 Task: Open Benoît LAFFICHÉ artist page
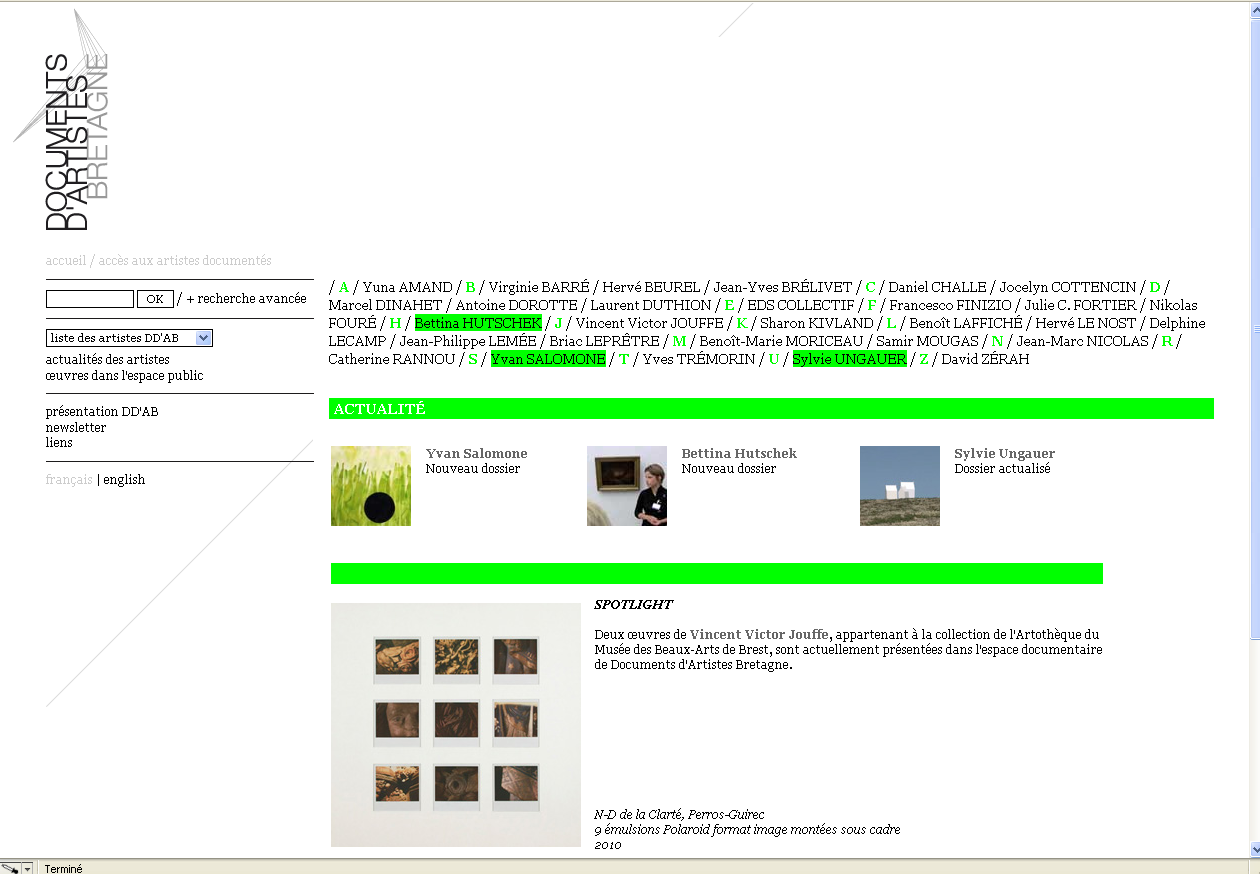[966, 323]
